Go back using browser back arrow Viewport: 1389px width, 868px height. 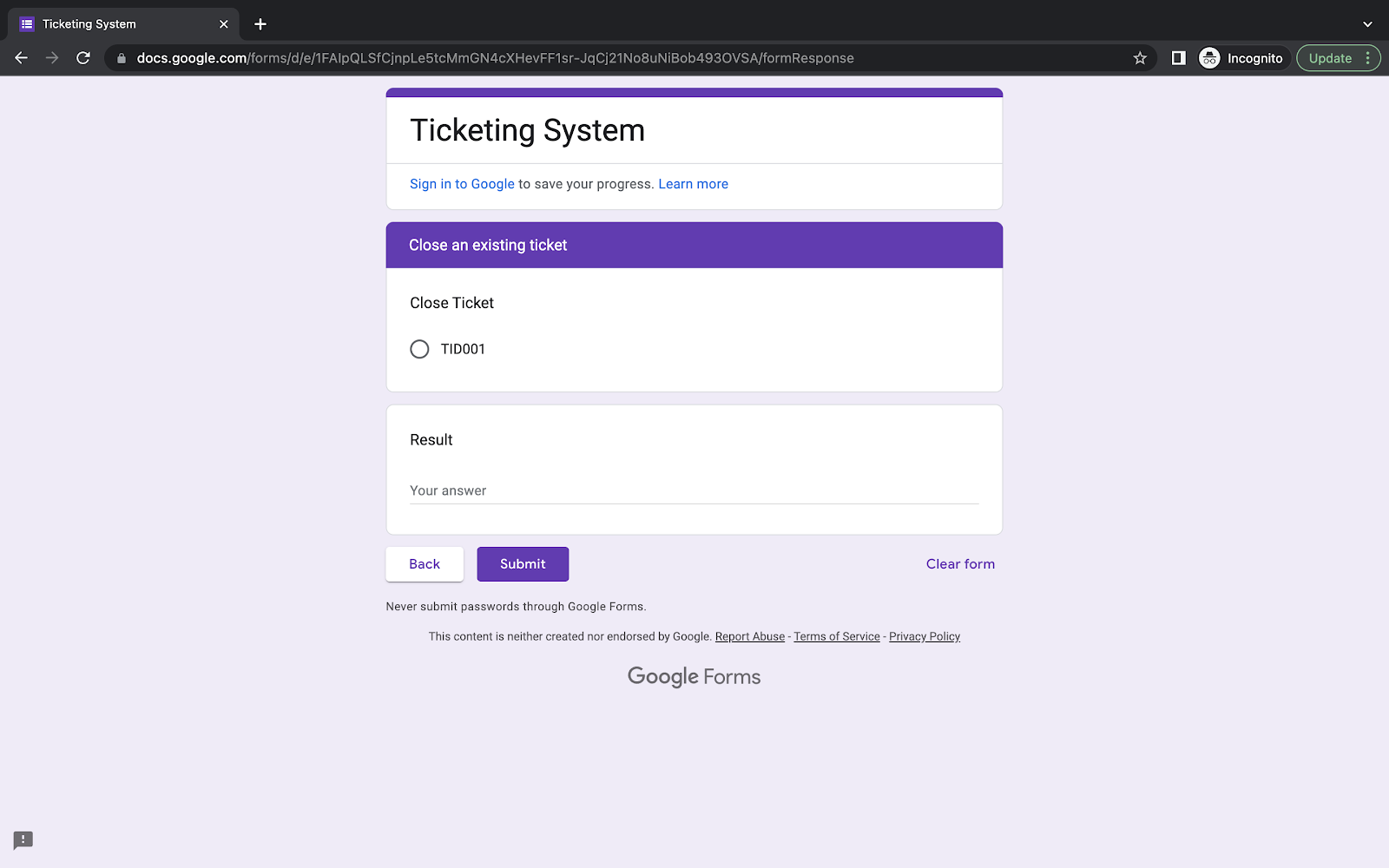22,58
